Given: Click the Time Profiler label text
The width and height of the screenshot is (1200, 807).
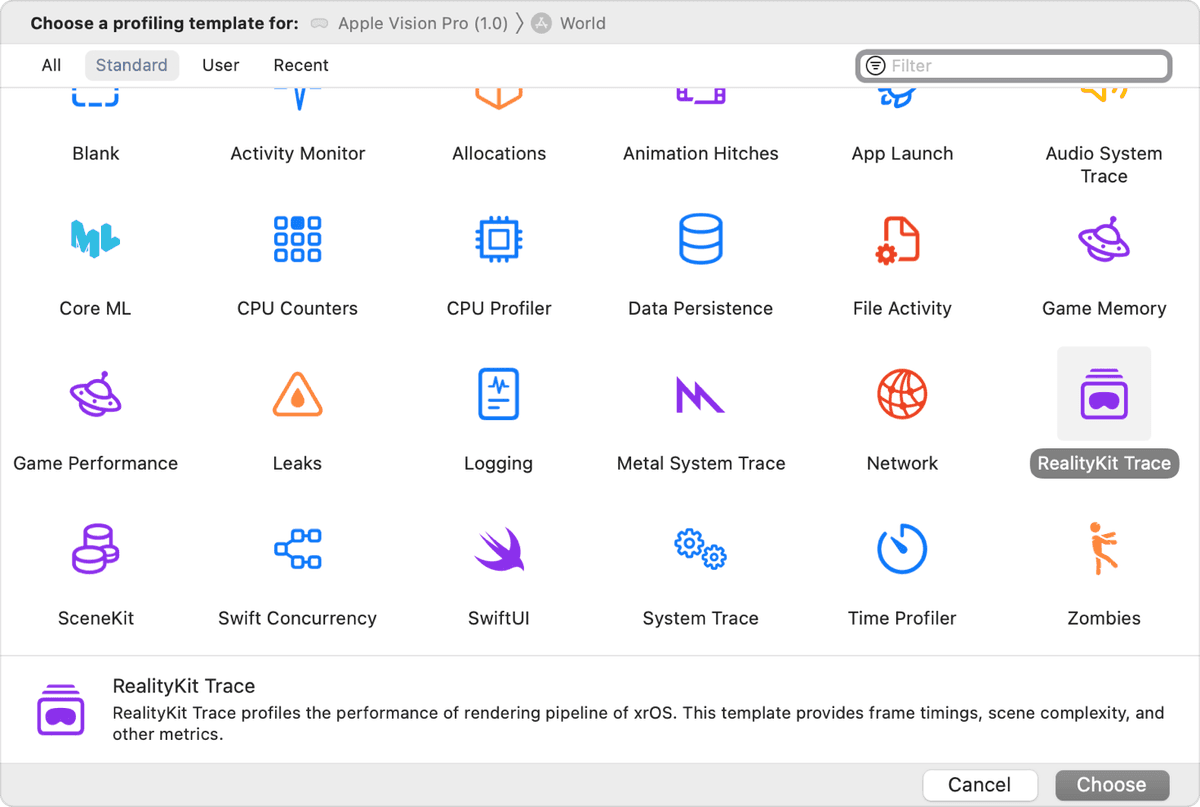Looking at the screenshot, I should pos(902,618).
